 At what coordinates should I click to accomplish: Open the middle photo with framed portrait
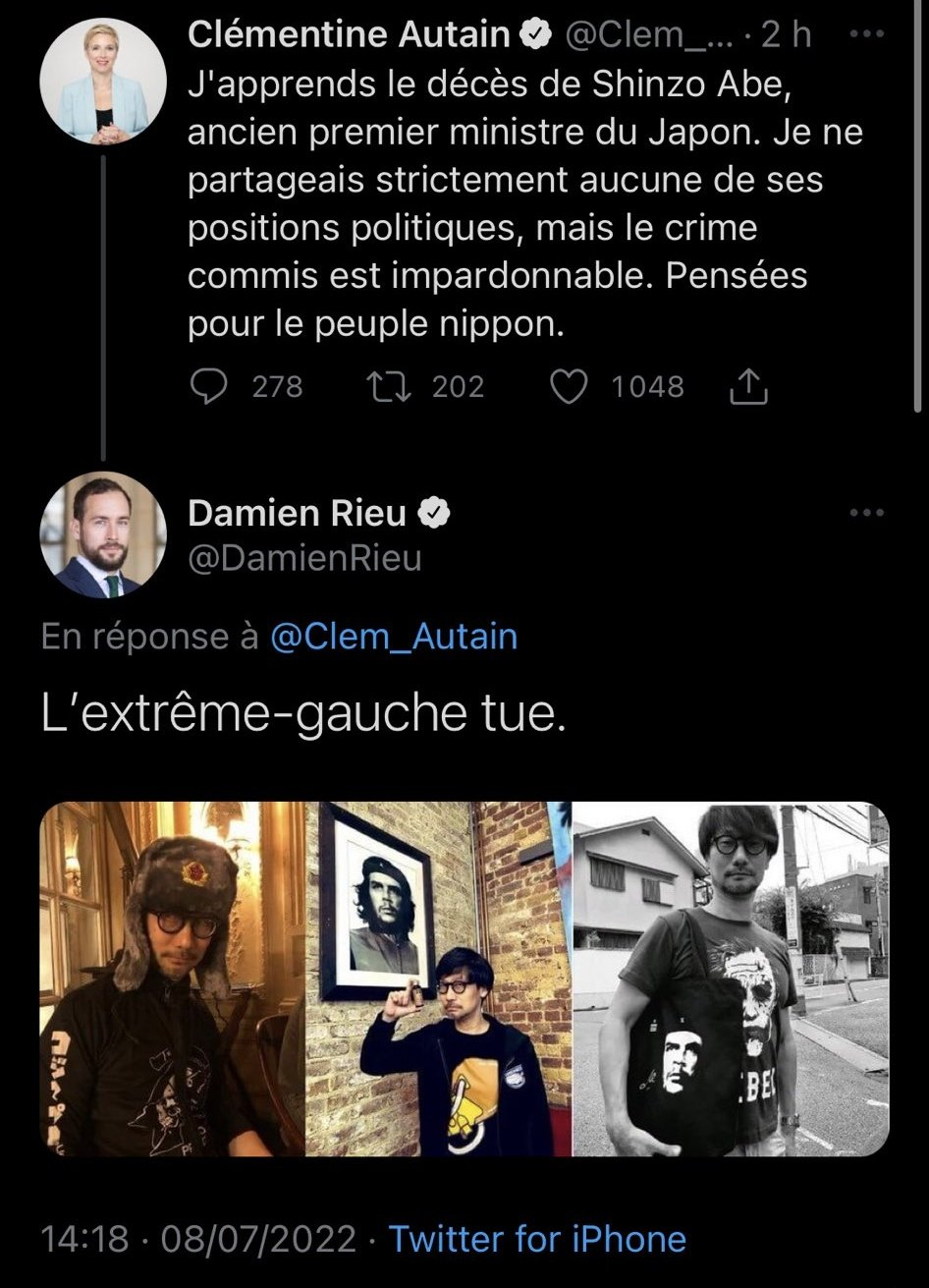tap(439, 979)
